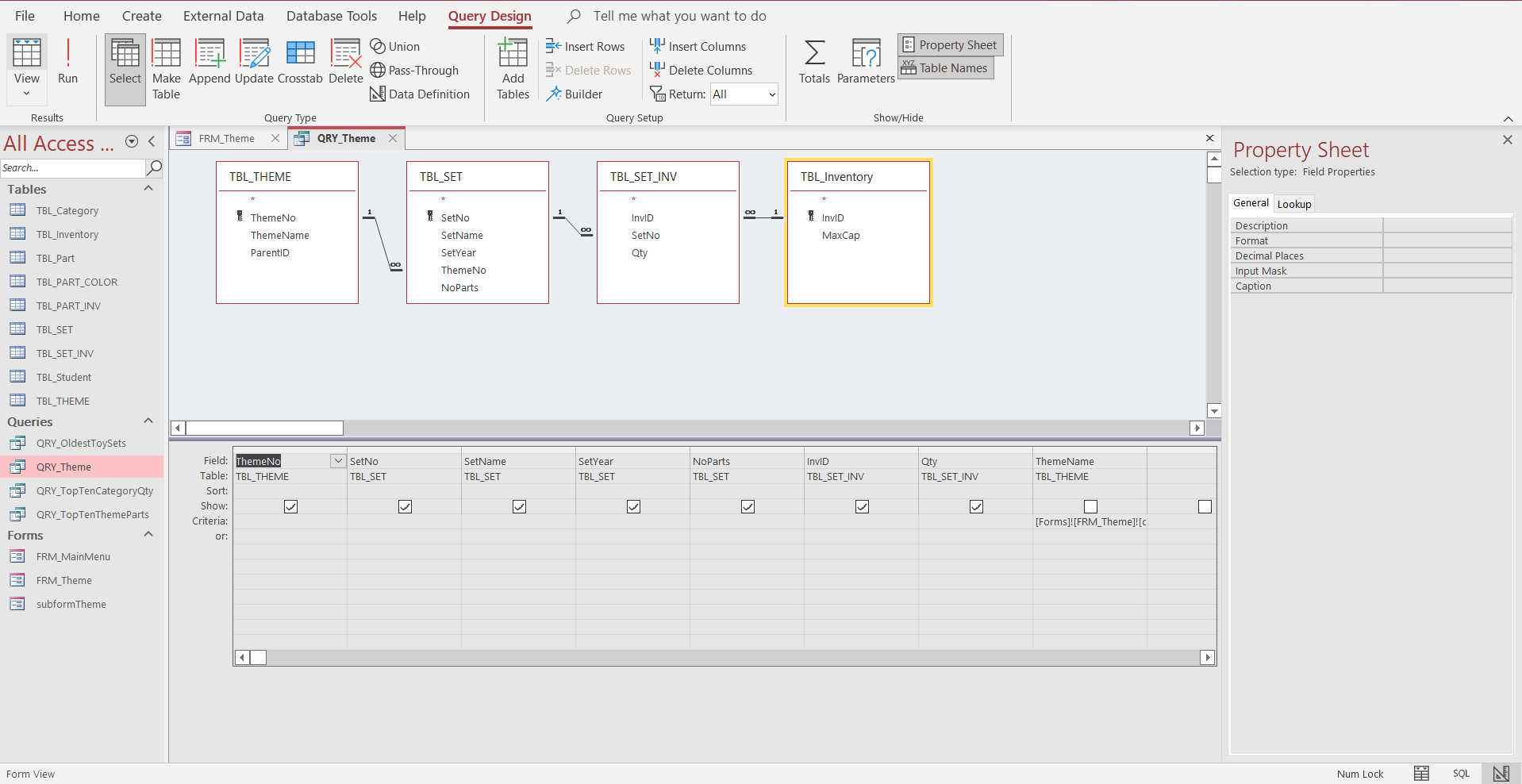
Task: Run the query
Action: pos(68,63)
